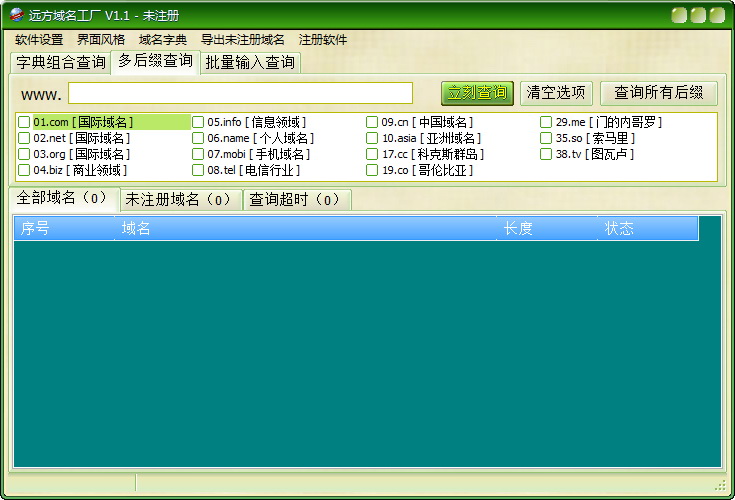The height and width of the screenshot is (500, 735).
Task: Check the 02.net 国际域名 checkbox
Action: click(24, 138)
